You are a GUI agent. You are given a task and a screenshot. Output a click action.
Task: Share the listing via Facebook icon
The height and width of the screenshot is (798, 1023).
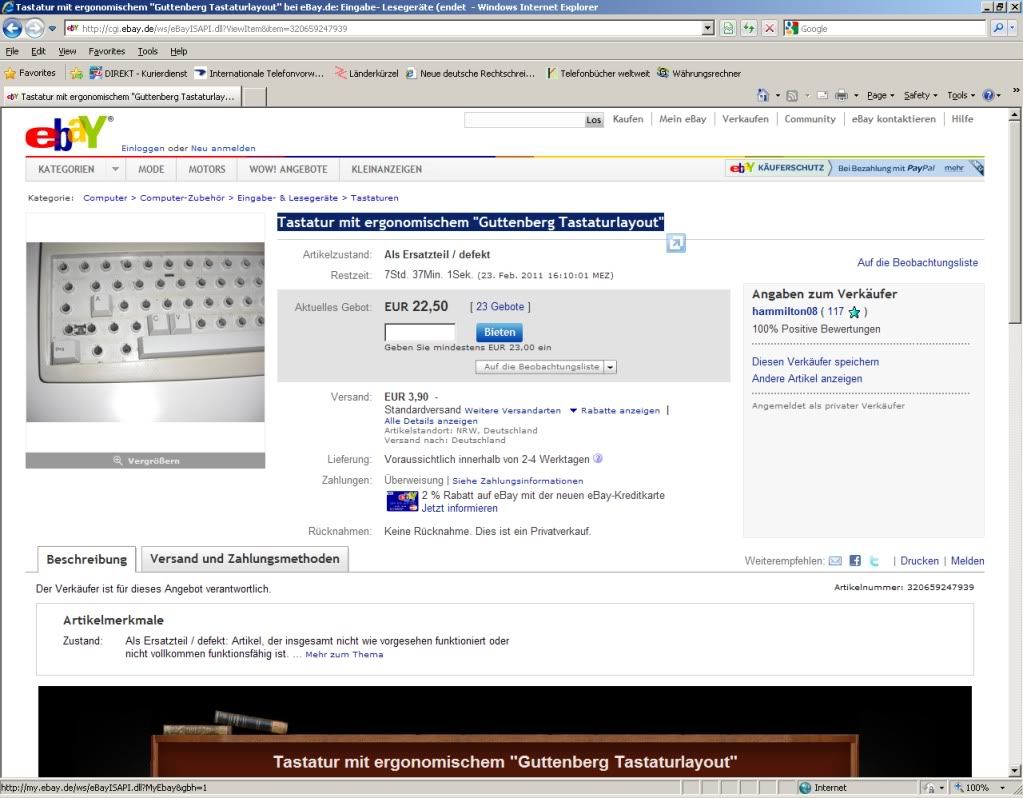(x=855, y=561)
